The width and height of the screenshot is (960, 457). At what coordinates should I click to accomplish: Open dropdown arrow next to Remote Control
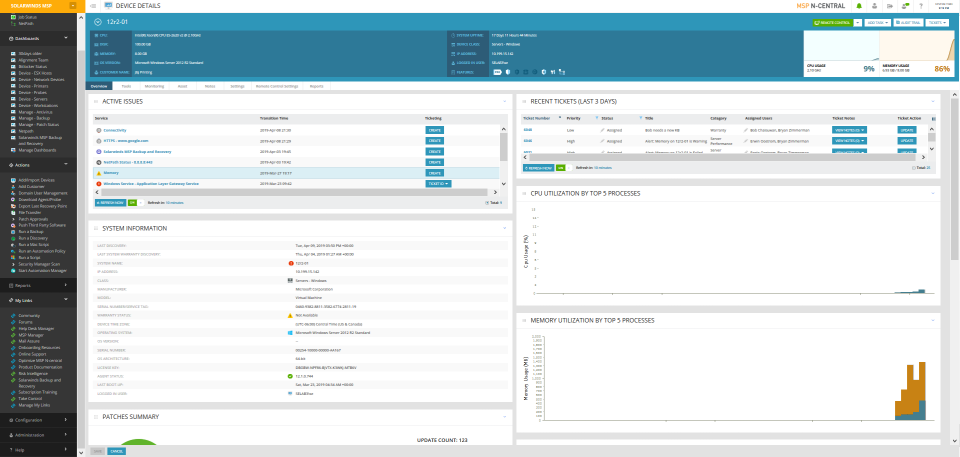point(858,22)
